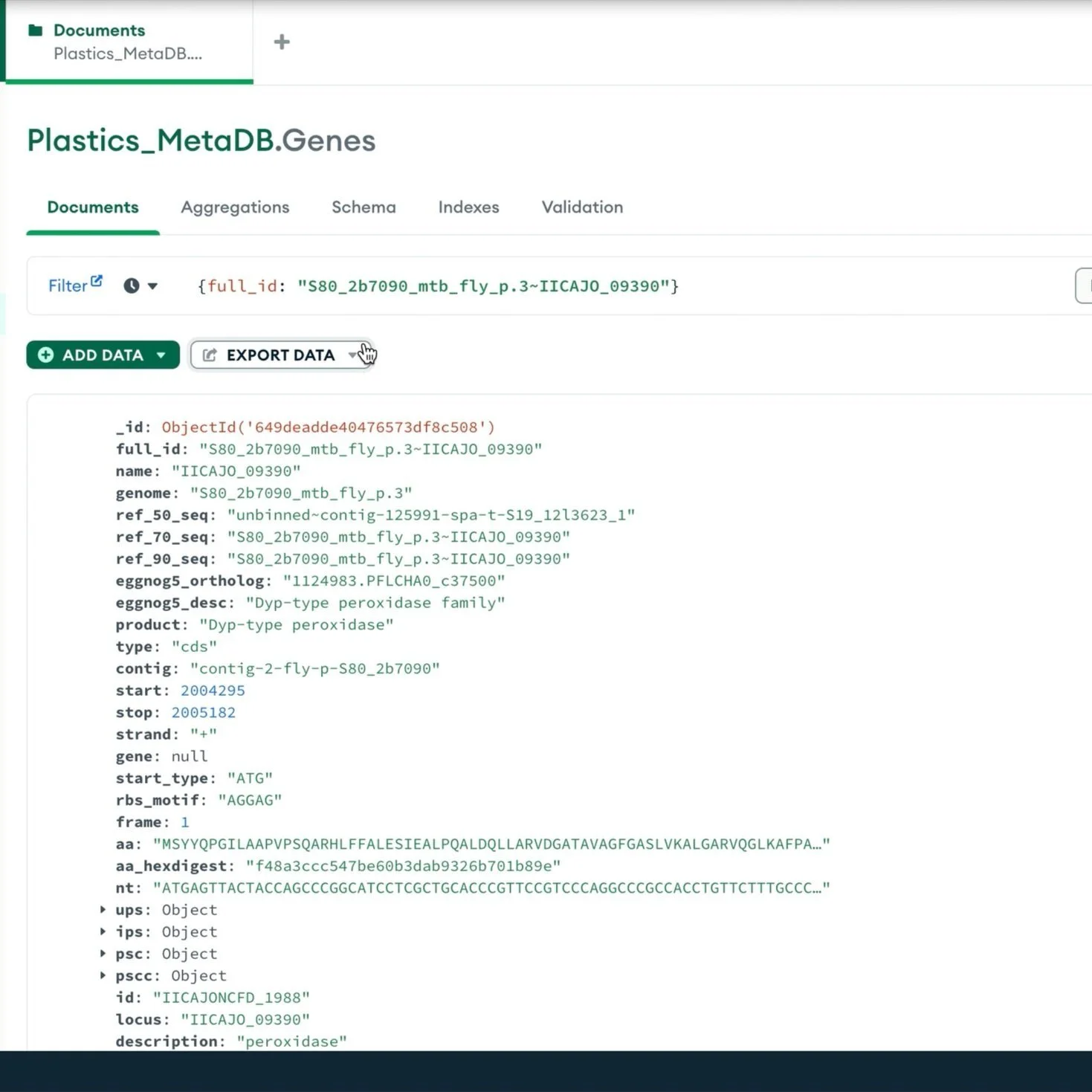This screenshot has width=1092, height=1092.
Task: Click the Plastics_MetaDB.Genes namespace heading
Action: click(201, 140)
